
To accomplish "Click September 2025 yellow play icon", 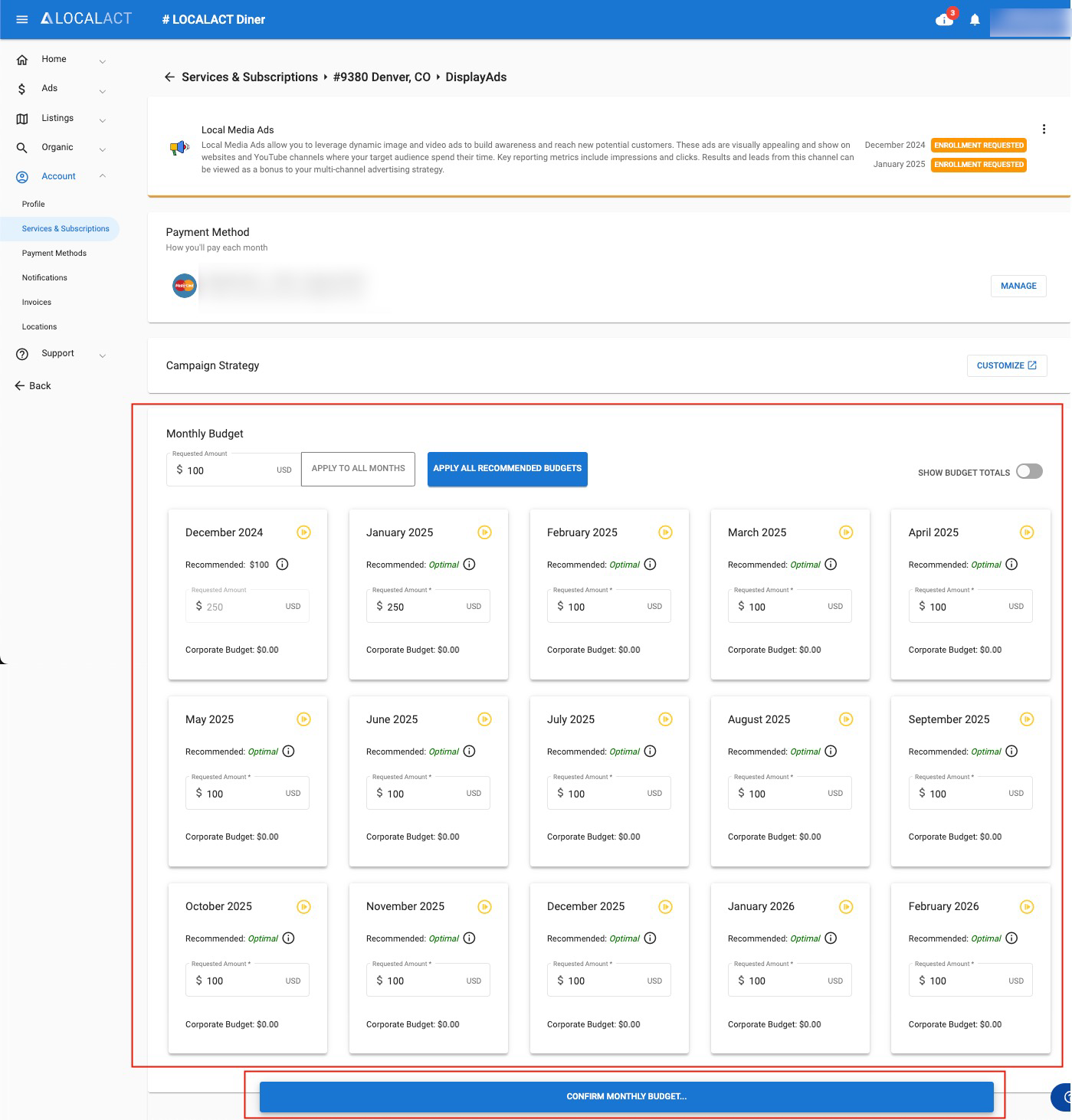I will point(1027,719).
